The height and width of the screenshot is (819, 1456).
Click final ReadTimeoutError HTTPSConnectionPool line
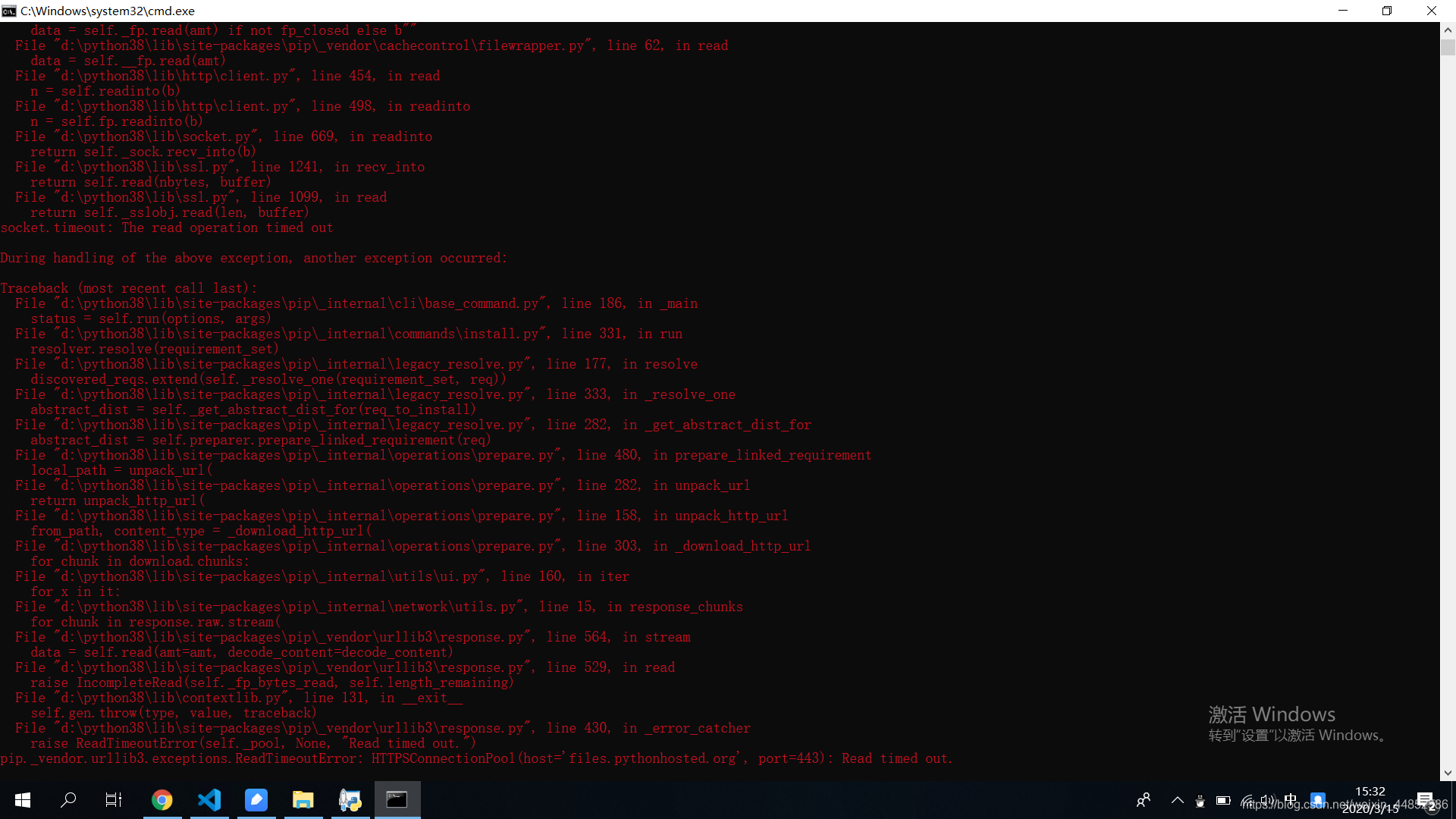click(476, 758)
